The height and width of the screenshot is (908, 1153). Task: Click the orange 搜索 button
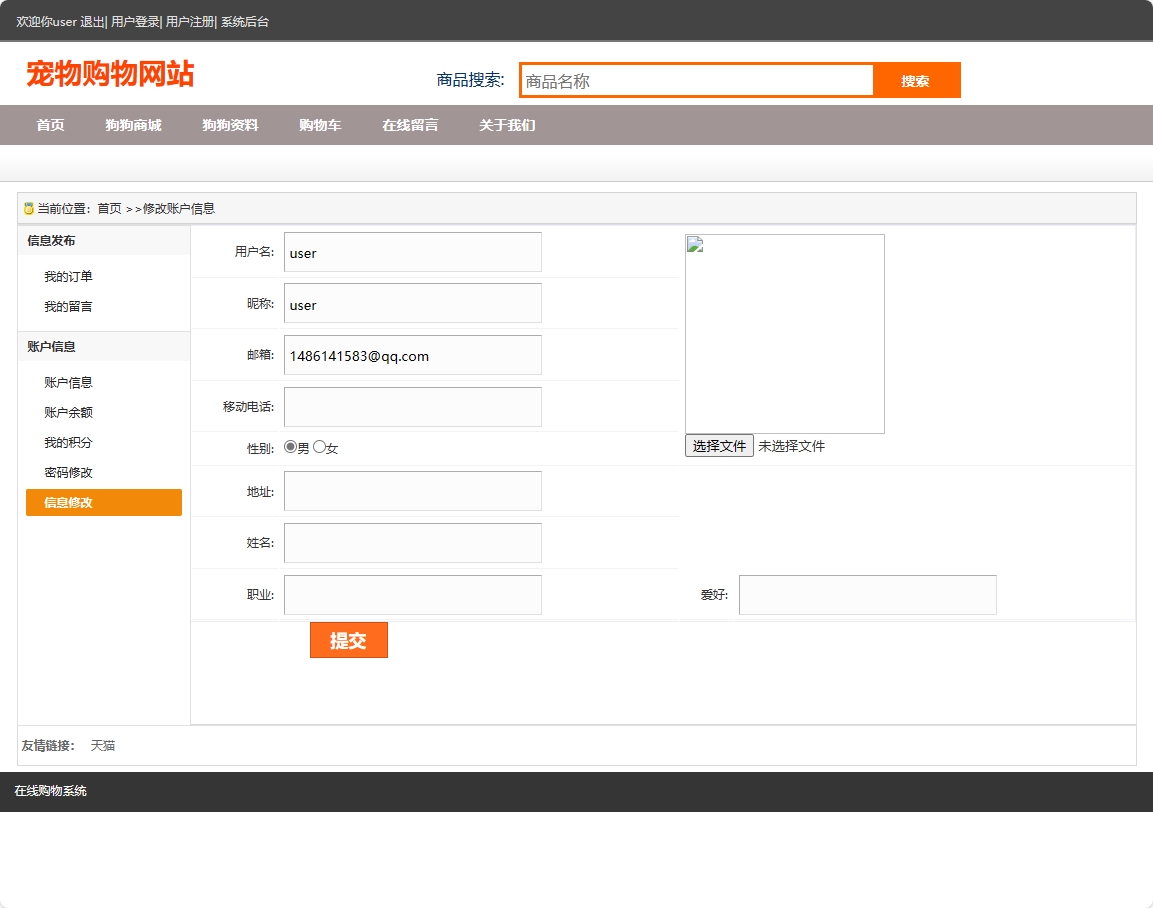916,81
